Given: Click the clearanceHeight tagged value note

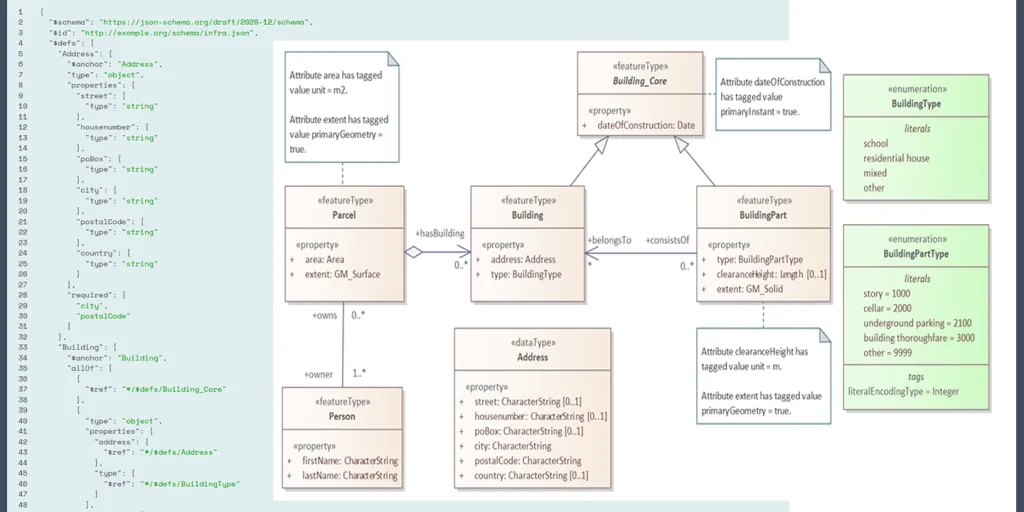Looking at the screenshot, I should point(762,374).
